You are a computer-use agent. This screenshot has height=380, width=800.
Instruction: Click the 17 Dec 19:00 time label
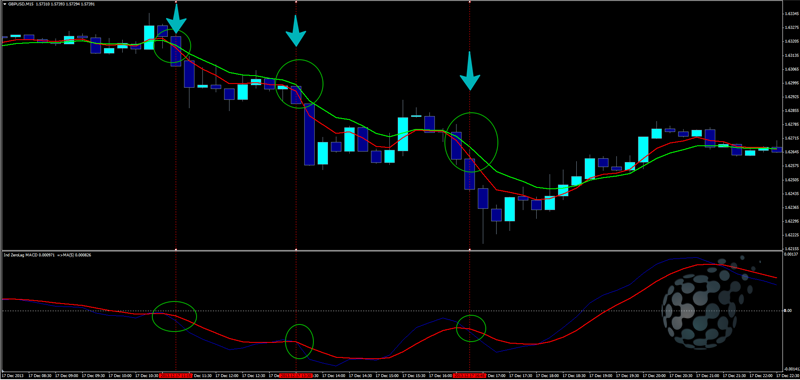[x=601, y=375]
